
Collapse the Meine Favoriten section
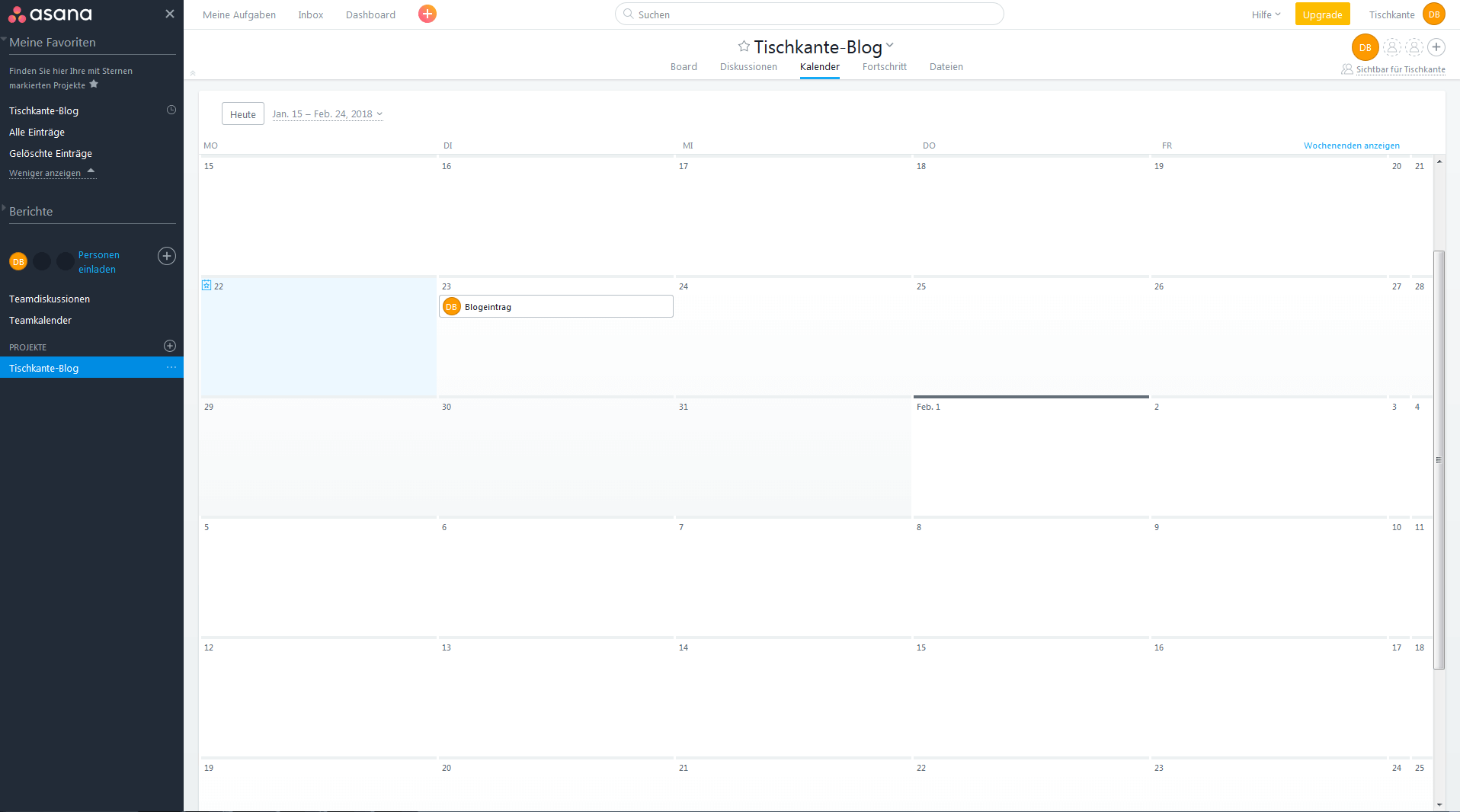point(4,40)
